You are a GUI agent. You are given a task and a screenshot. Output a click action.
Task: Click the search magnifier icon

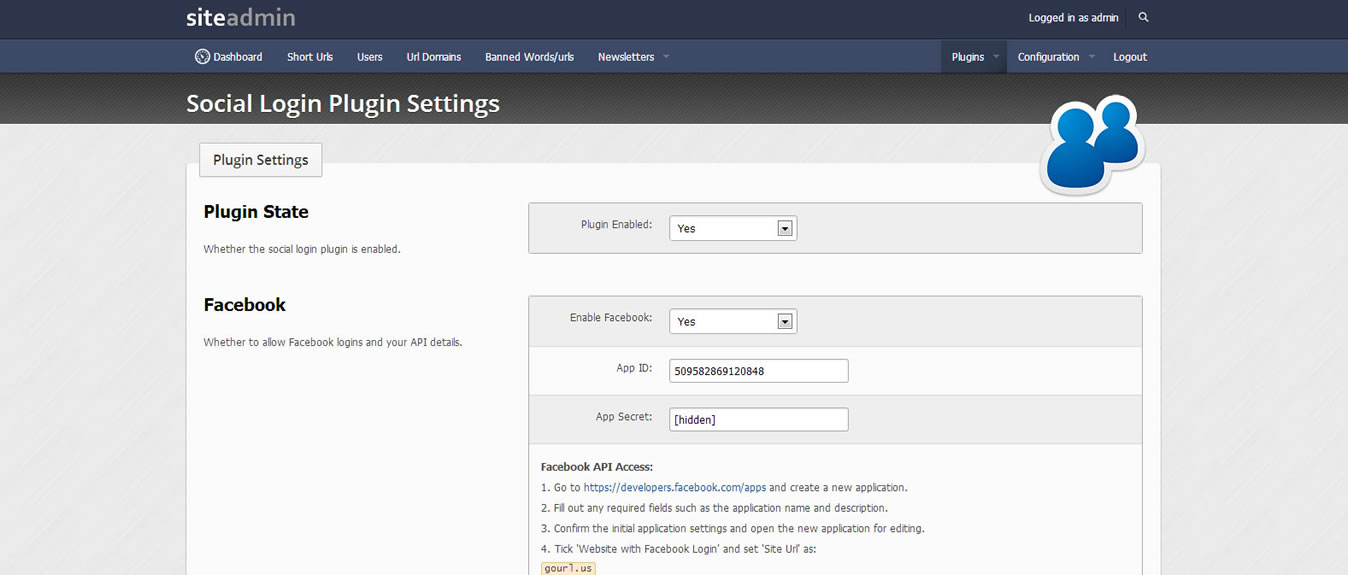[1144, 18]
